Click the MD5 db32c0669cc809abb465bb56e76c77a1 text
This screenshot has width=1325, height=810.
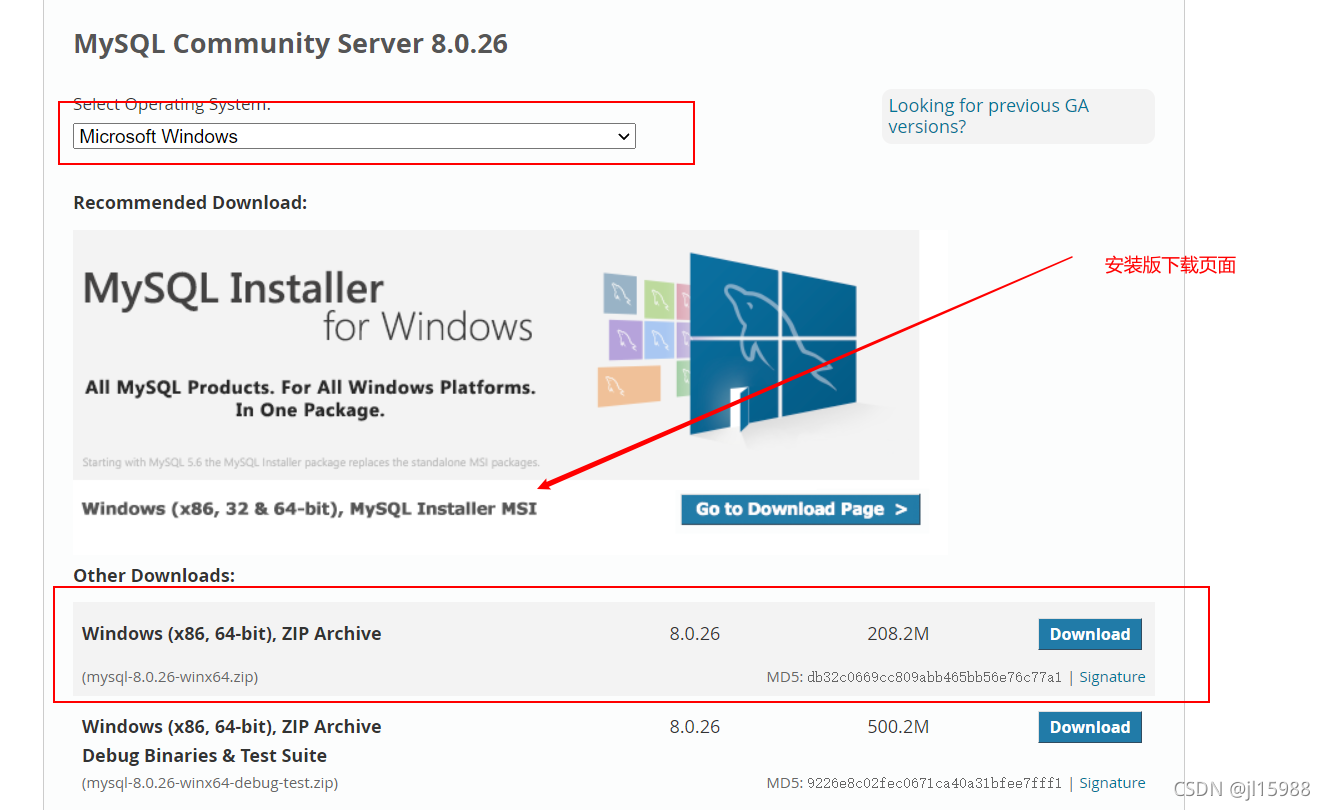click(x=914, y=677)
